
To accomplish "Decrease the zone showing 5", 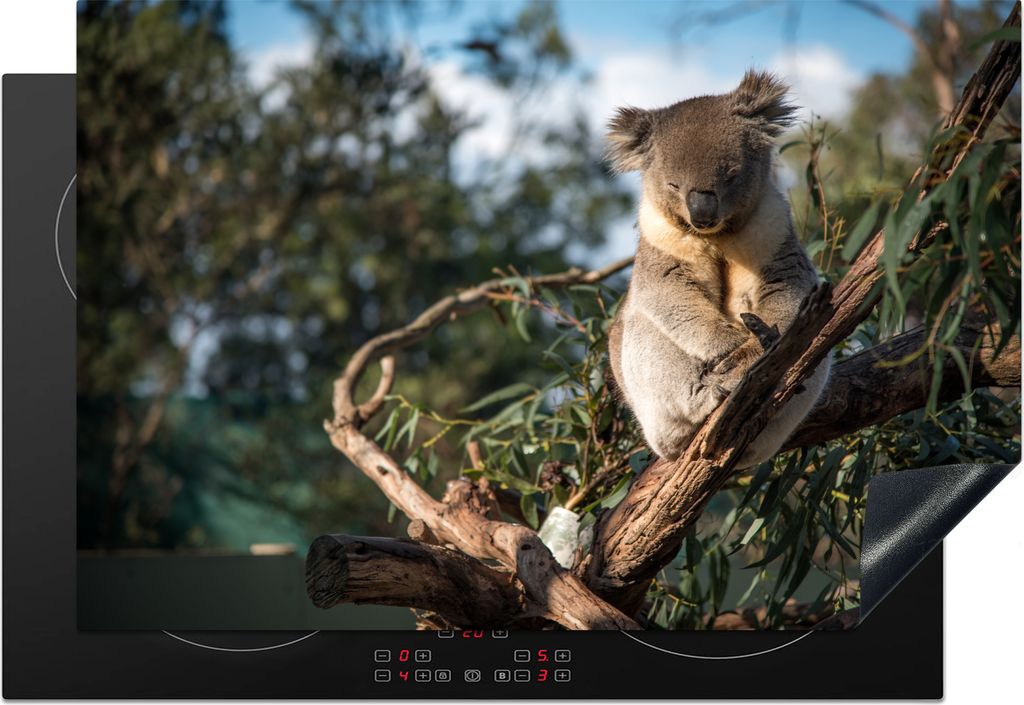I will point(522,656).
